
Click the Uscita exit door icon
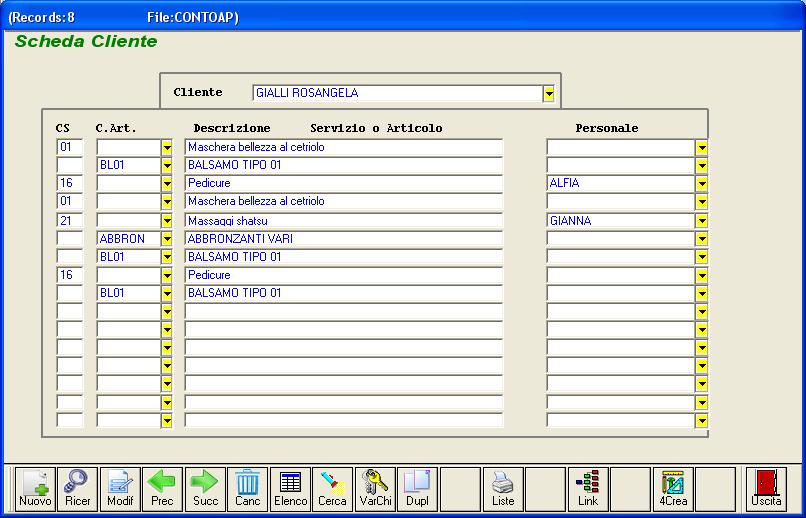[766, 489]
